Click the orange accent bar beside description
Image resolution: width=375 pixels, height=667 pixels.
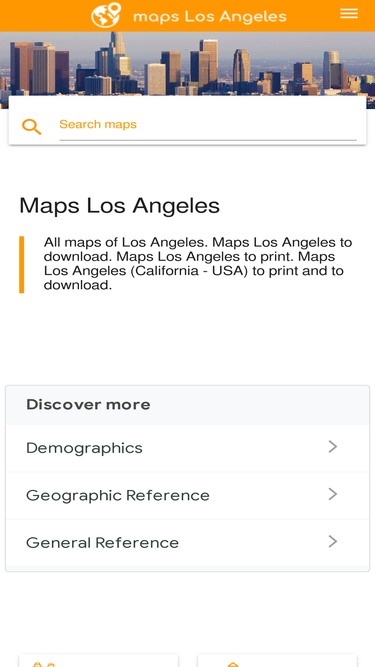[x=22, y=265]
